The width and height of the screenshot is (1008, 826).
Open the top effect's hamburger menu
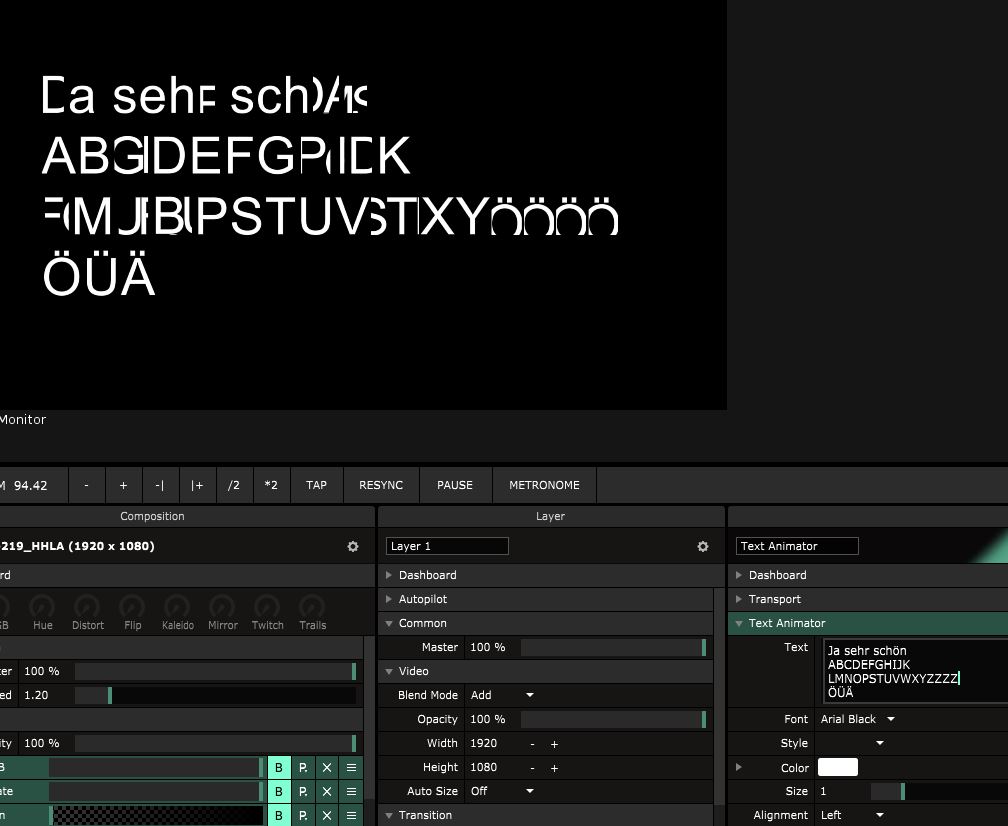pos(351,768)
